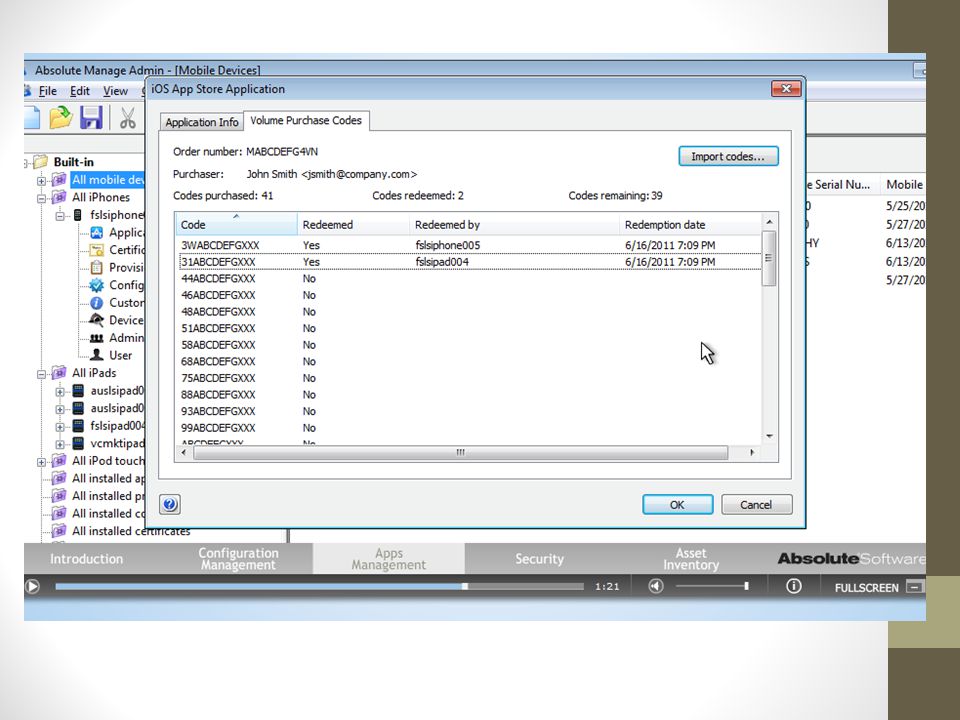Viewport: 960px width, 720px height.
Task: Collapse the fslsiphone device node
Action: pos(60,216)
